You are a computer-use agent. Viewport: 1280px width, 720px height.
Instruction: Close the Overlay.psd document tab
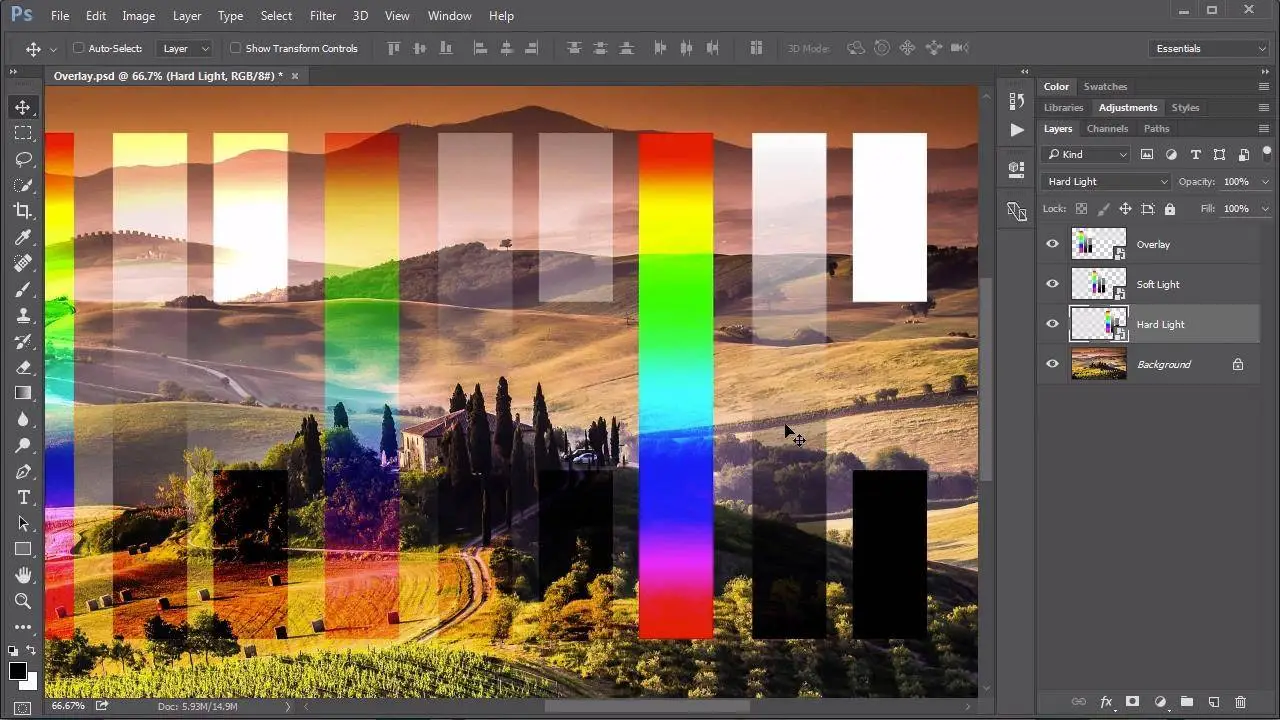click(x=294, y=76)
